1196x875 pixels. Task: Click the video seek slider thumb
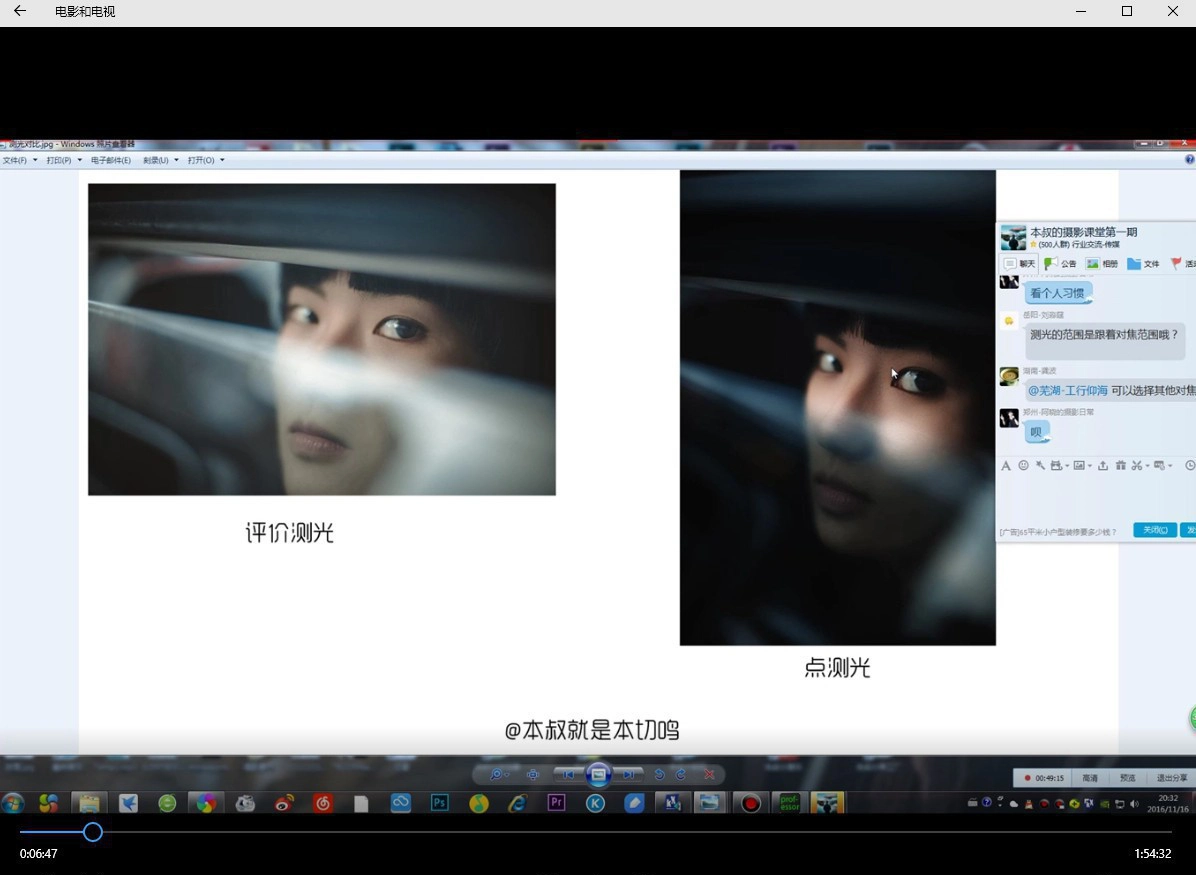click(93, 832)
